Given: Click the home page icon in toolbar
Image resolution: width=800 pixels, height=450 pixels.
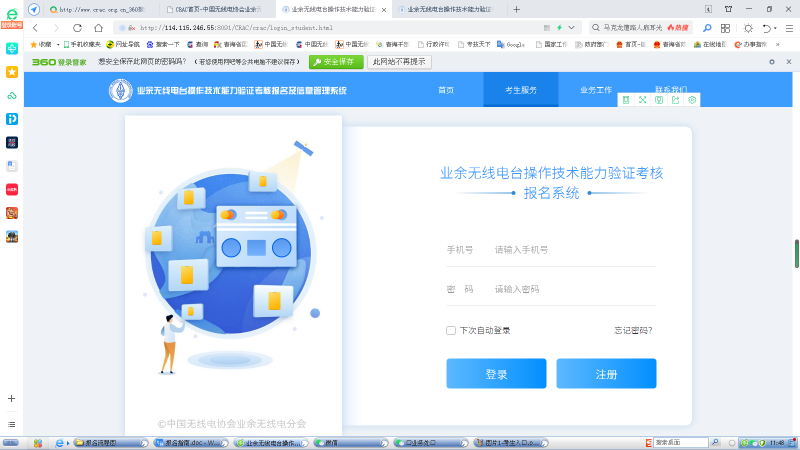Looking at the screenshot, I should [x=98, y=28].
